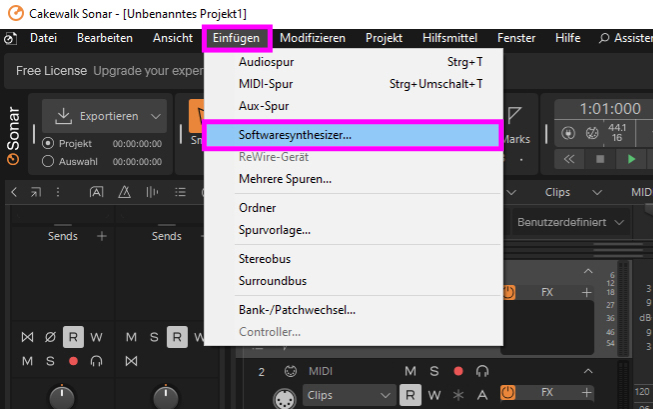Arm MIDI track 2 for recording
Image resolution: width=653 pixels, height=409 pixels.
point(458,371)
